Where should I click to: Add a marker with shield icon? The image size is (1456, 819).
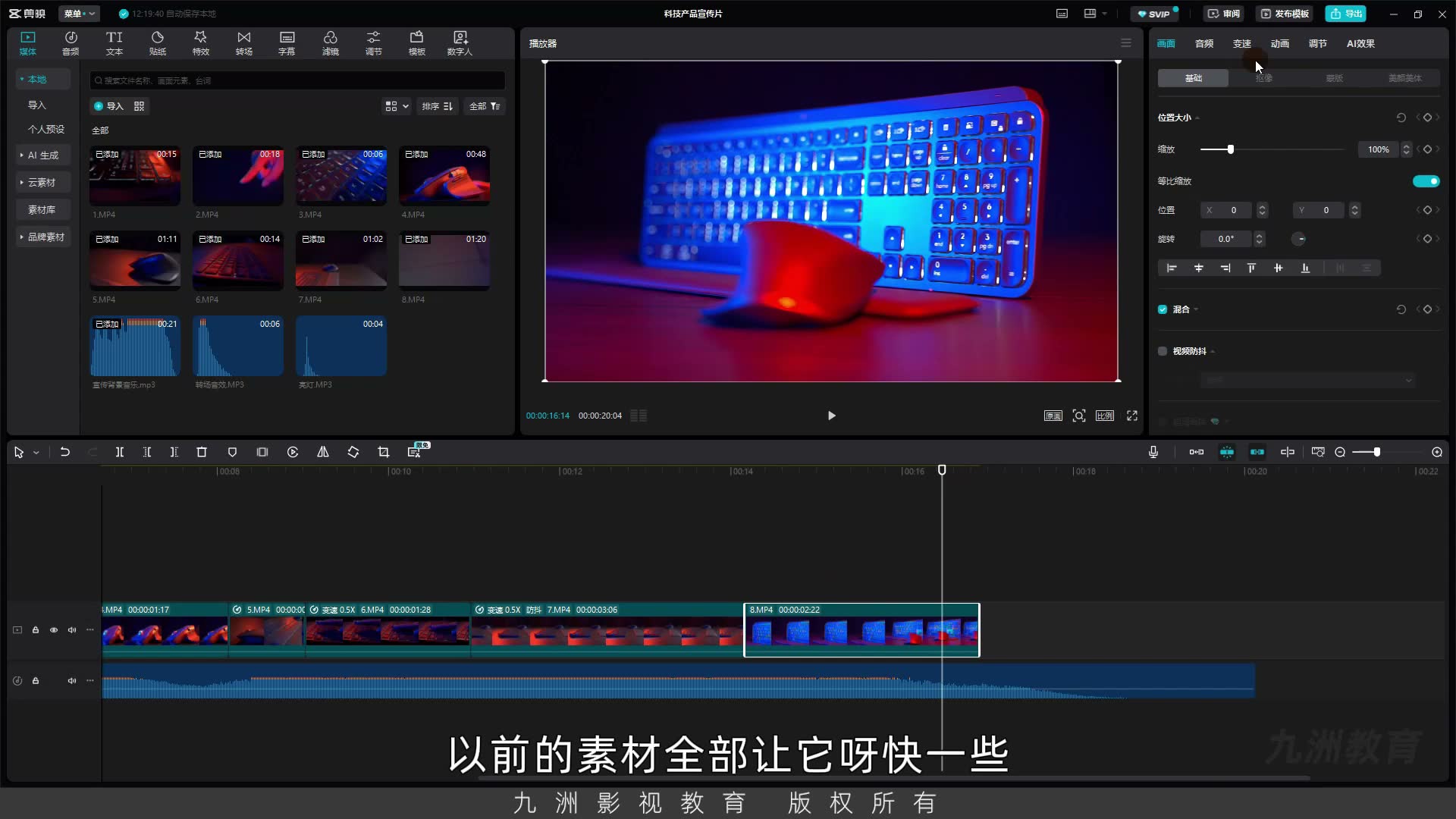pos(232,452)
